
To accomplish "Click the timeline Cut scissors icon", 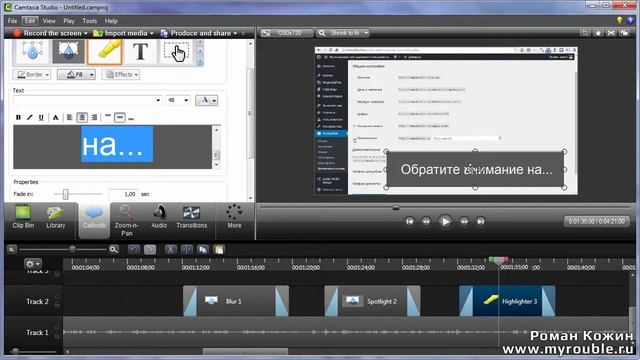I will coord(170,249).
